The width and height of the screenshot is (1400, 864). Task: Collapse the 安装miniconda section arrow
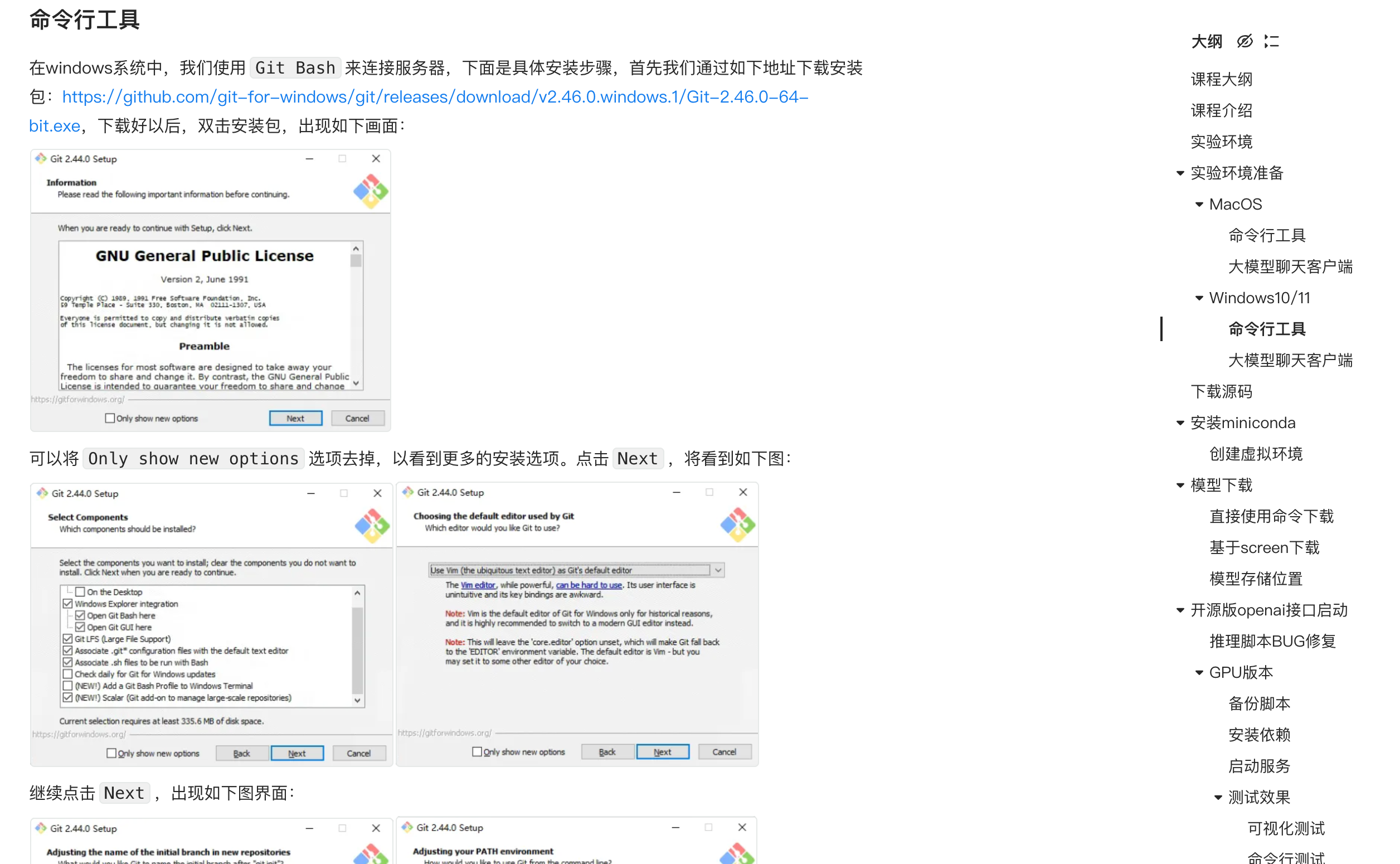click(1180, 423)
